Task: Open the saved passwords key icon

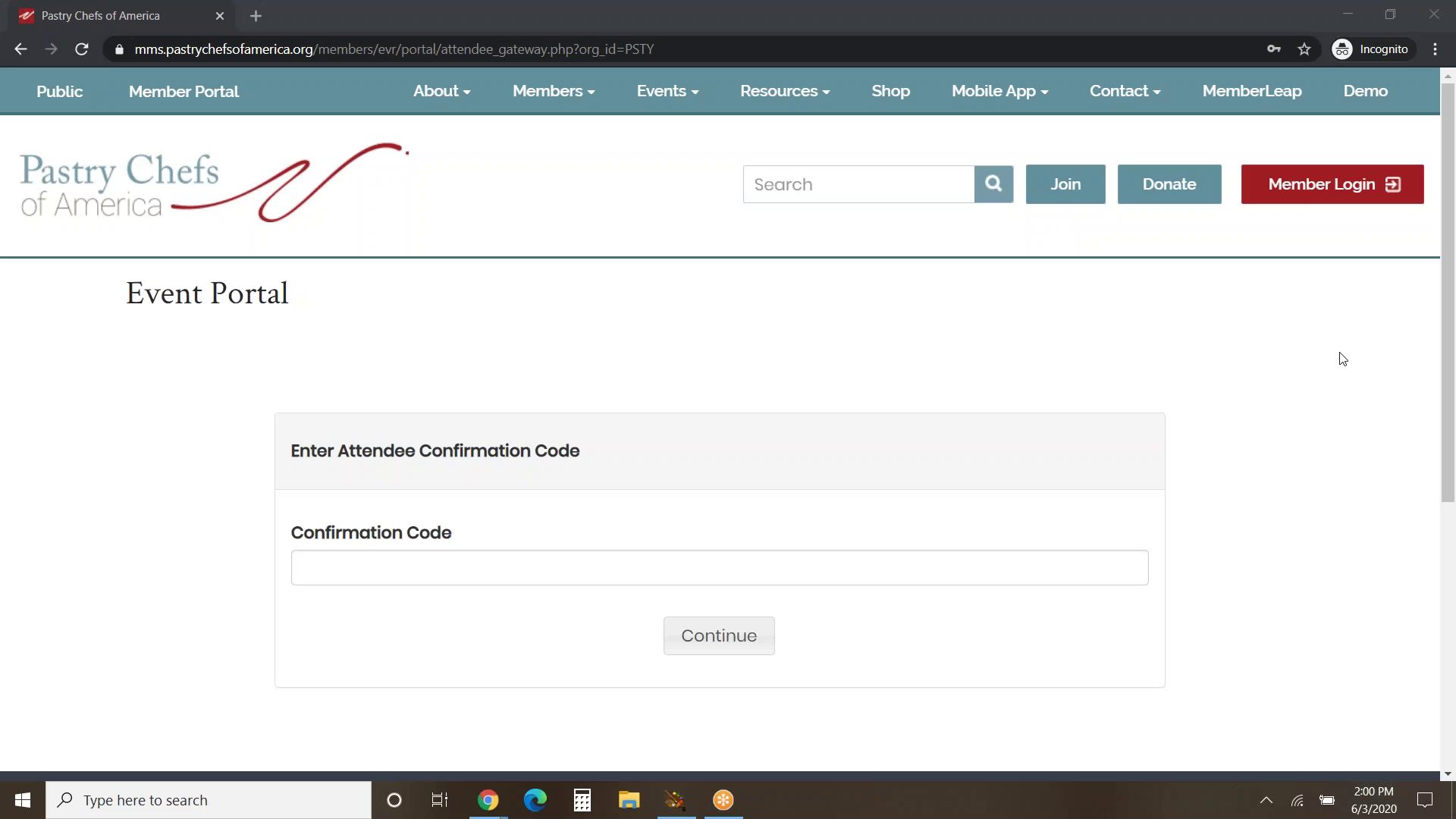Action: click(x=1274, y=49)
